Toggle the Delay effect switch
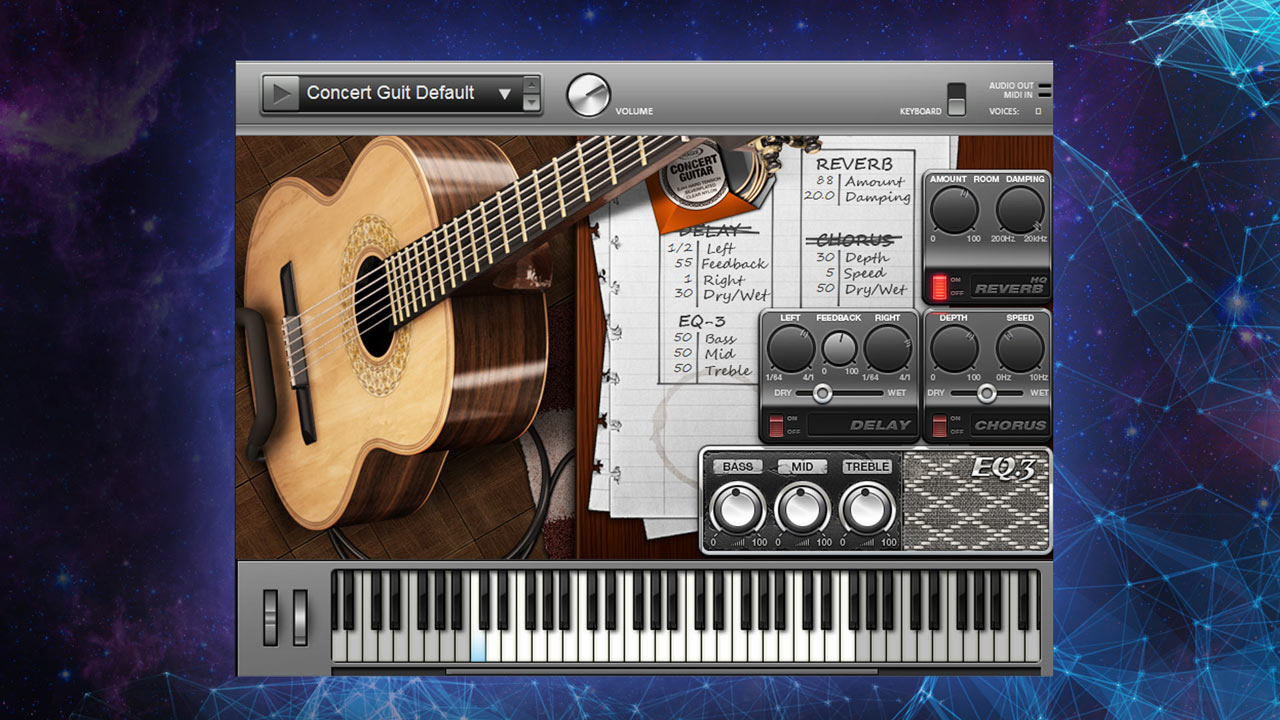Screen dimensions: 1280x720 point(775,423)
